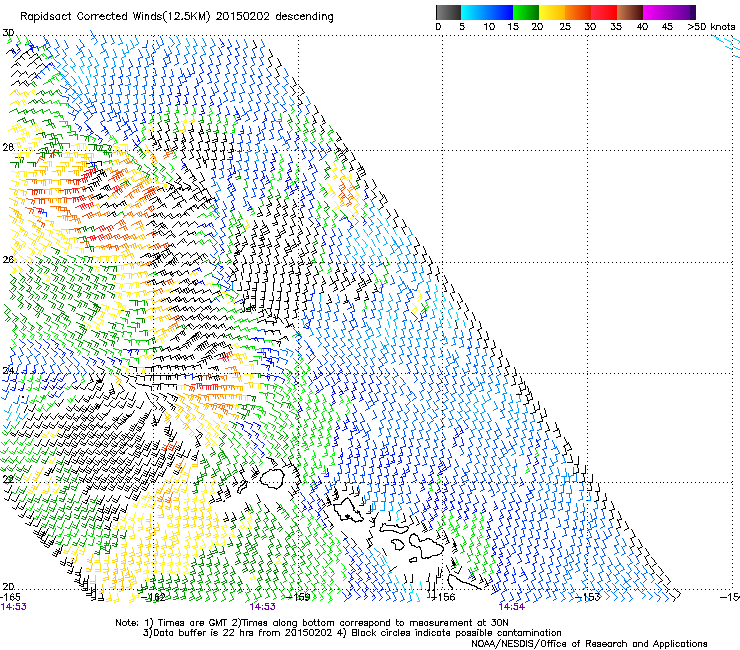This screenshot has height=650, width=740.
Task: Click the purple "14:54" time label
Action: coord(512,607)
